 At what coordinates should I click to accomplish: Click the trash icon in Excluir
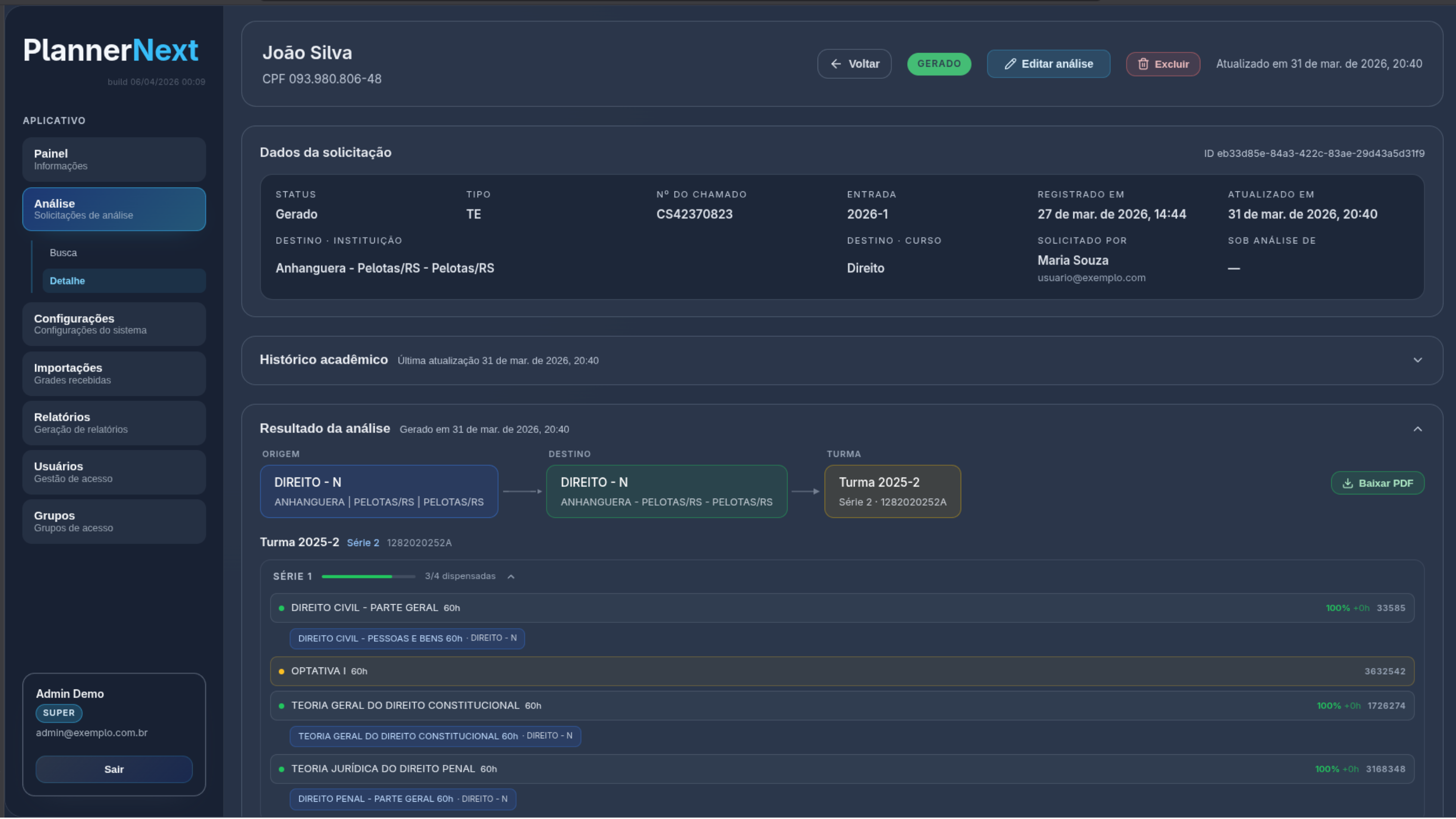pos(1143,64)
